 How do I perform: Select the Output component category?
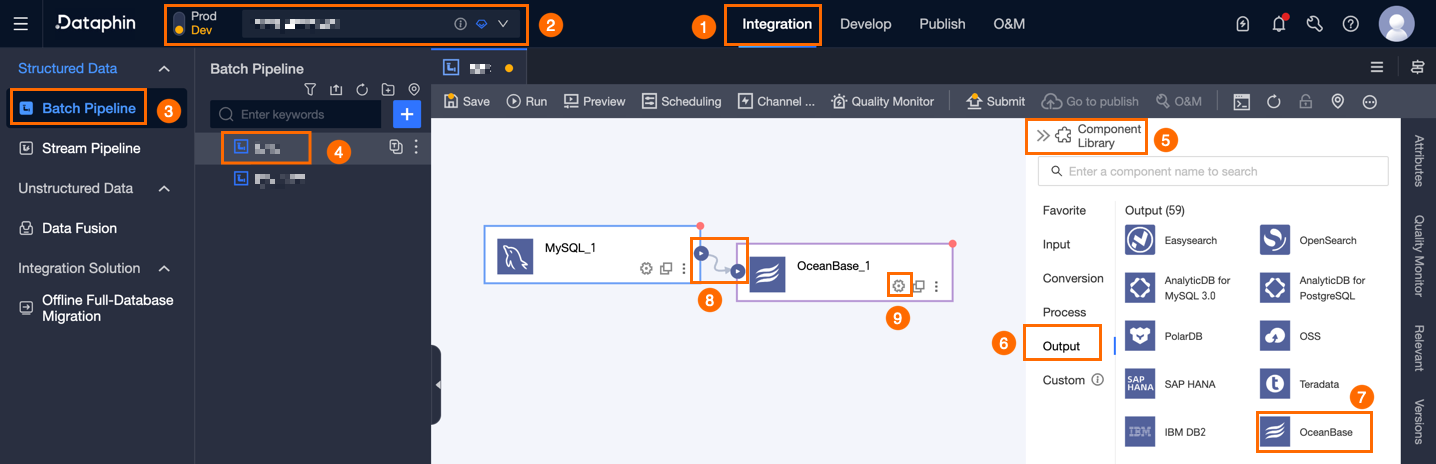coord(1061,346)
